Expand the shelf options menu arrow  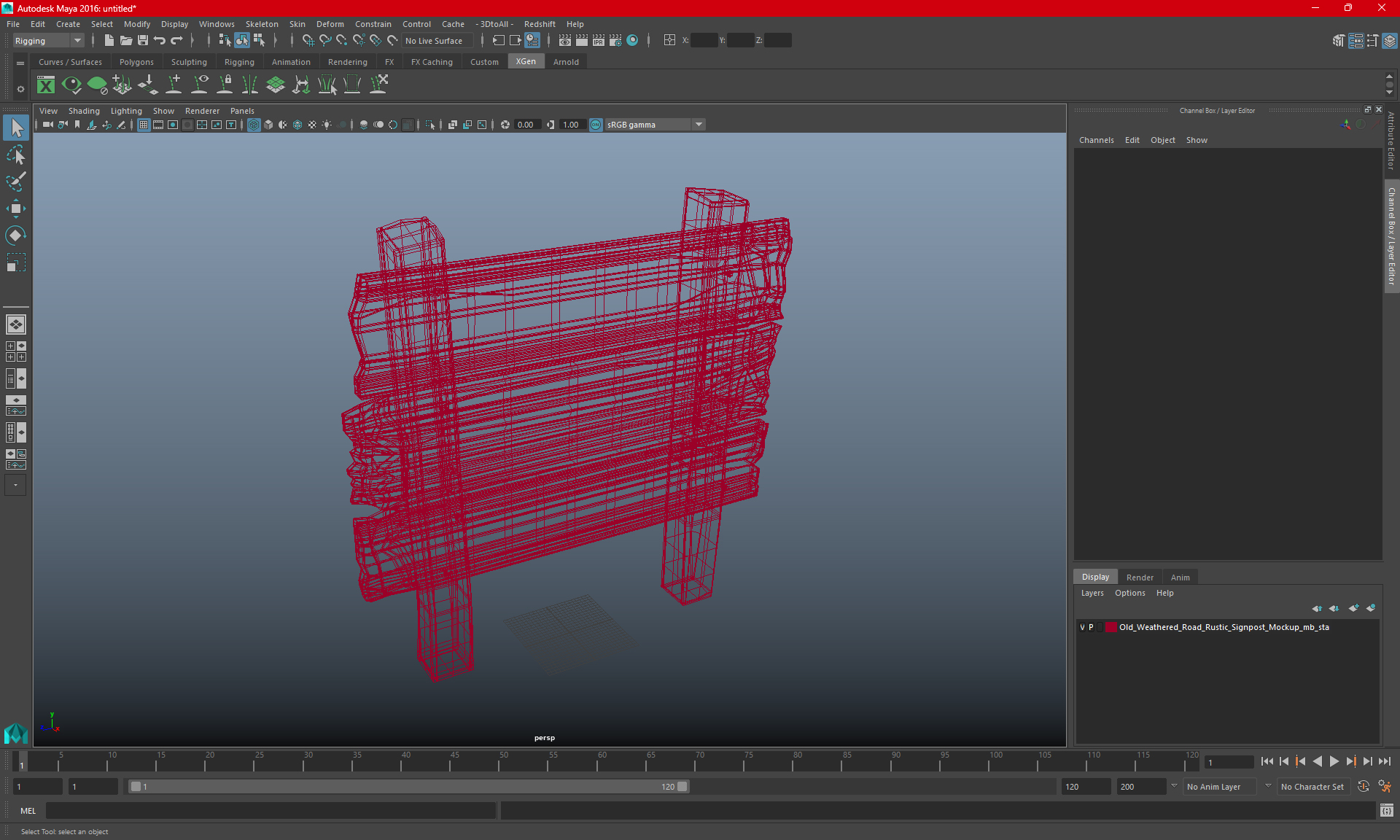point(20,89)
